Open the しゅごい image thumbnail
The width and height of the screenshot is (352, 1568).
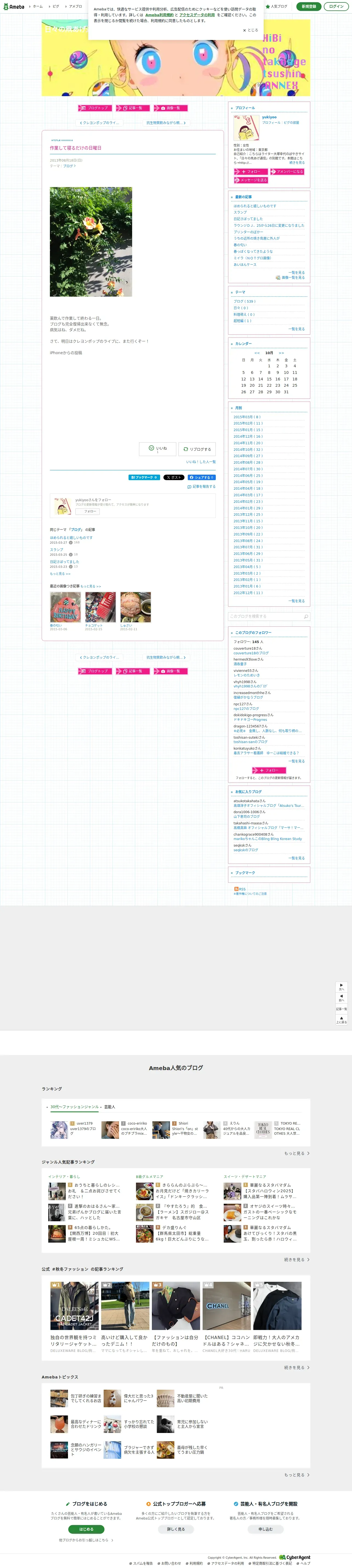coord(135,607)
